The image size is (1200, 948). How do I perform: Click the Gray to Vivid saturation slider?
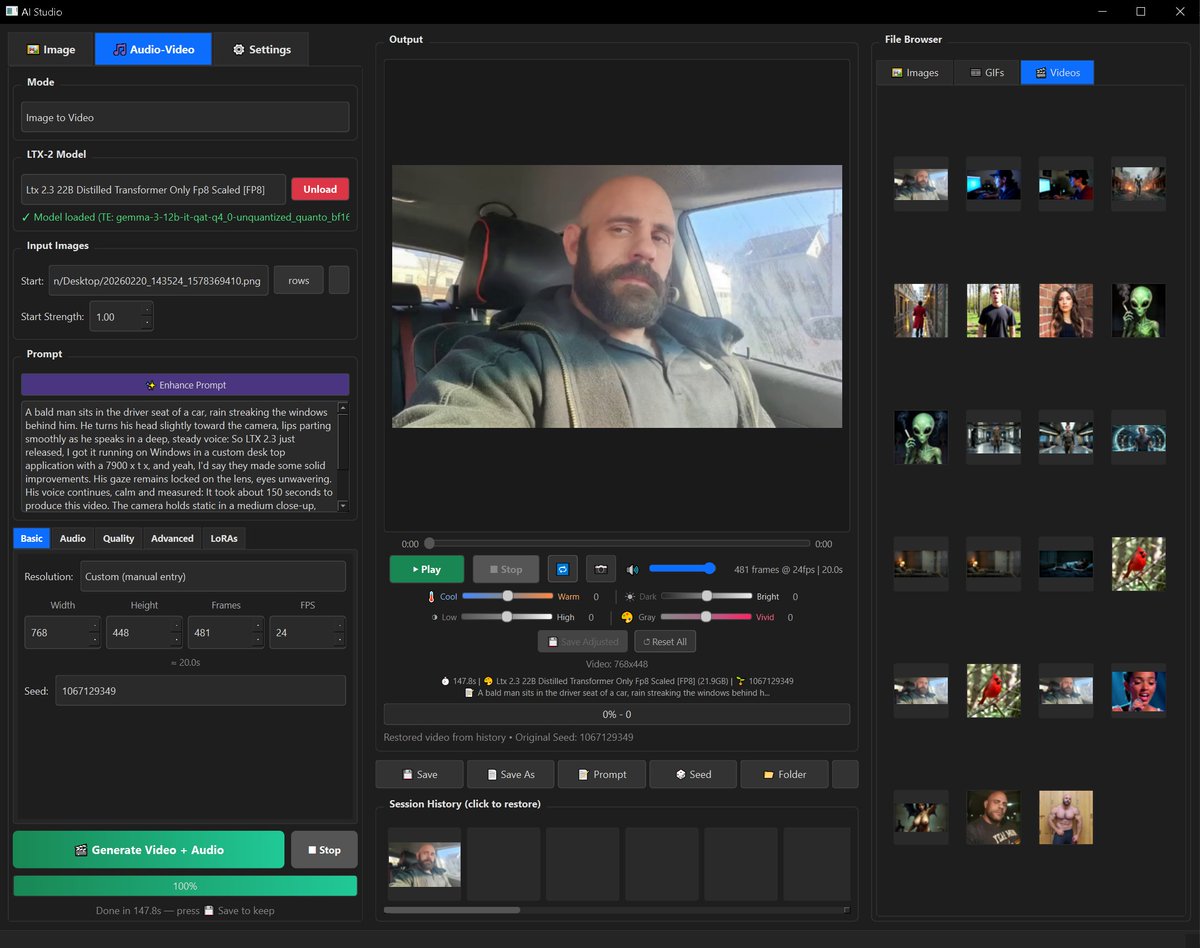[706, 617]
